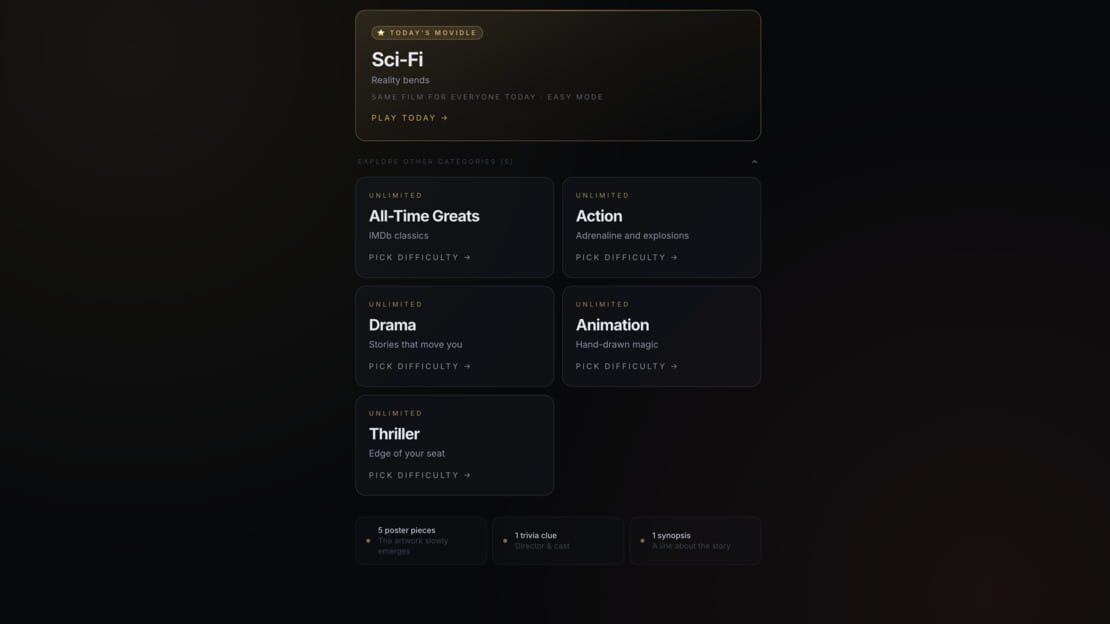Click arrow icon on Animation card

pos(674,366)
